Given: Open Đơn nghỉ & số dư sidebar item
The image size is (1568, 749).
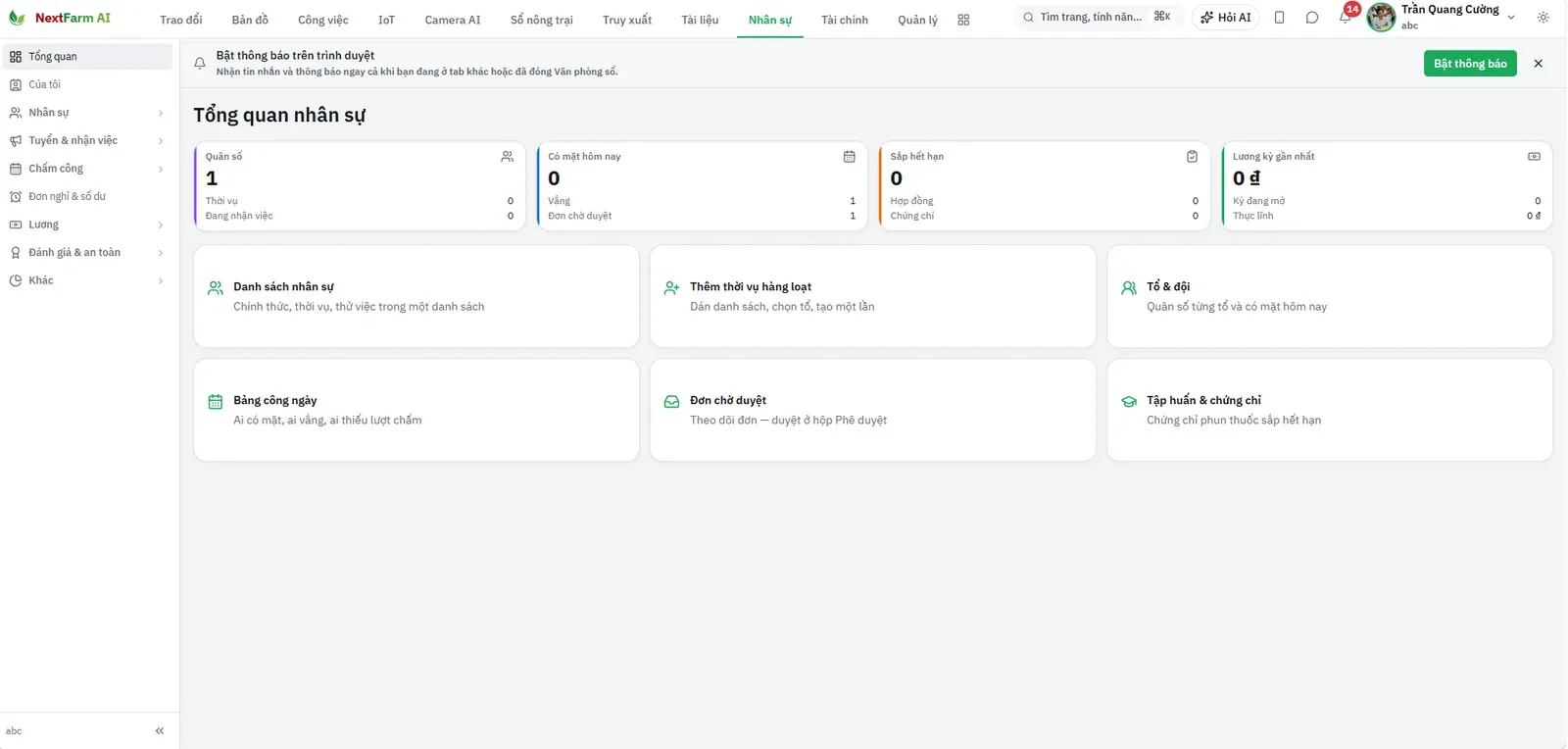Looking at the screenshot, I should coord(86,196).
